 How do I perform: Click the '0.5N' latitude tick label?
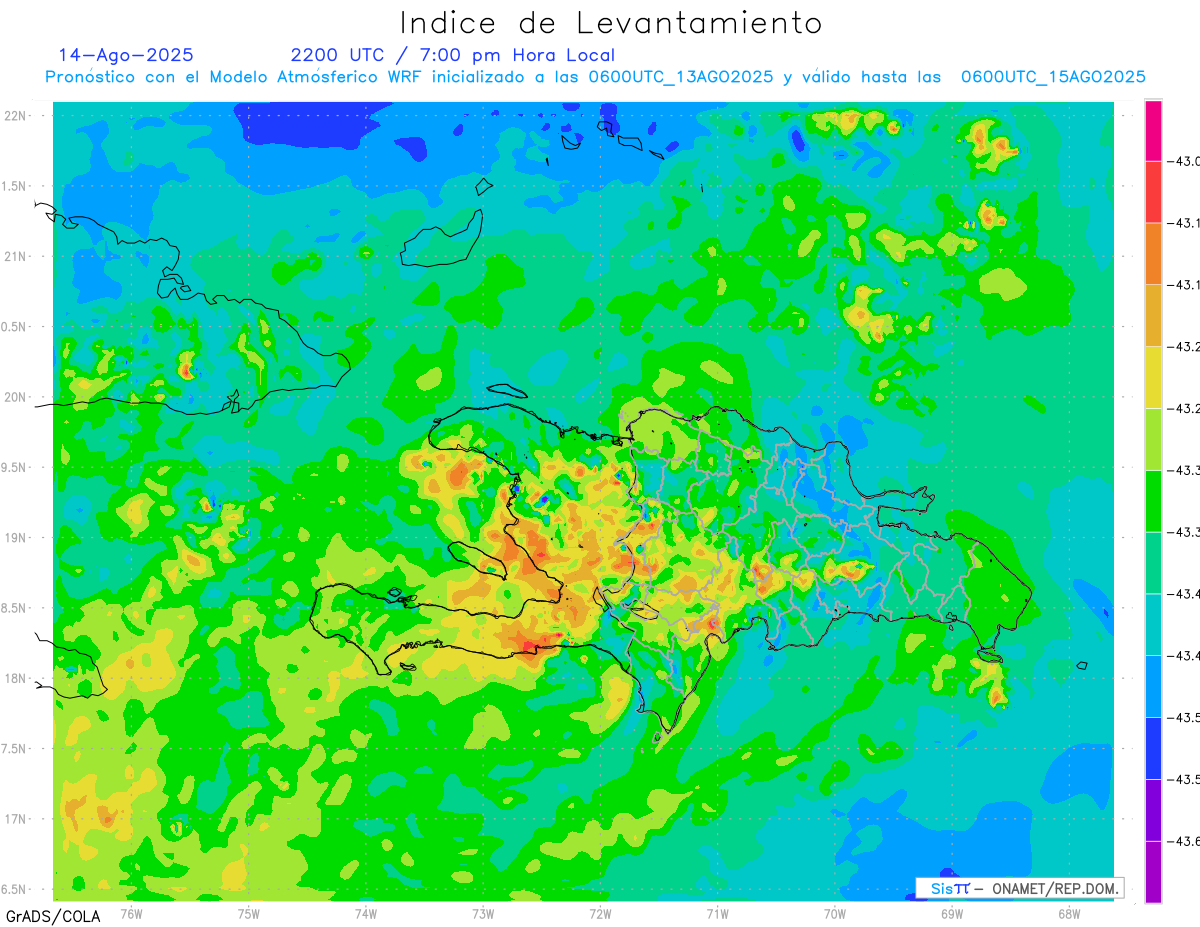[14, 327]
